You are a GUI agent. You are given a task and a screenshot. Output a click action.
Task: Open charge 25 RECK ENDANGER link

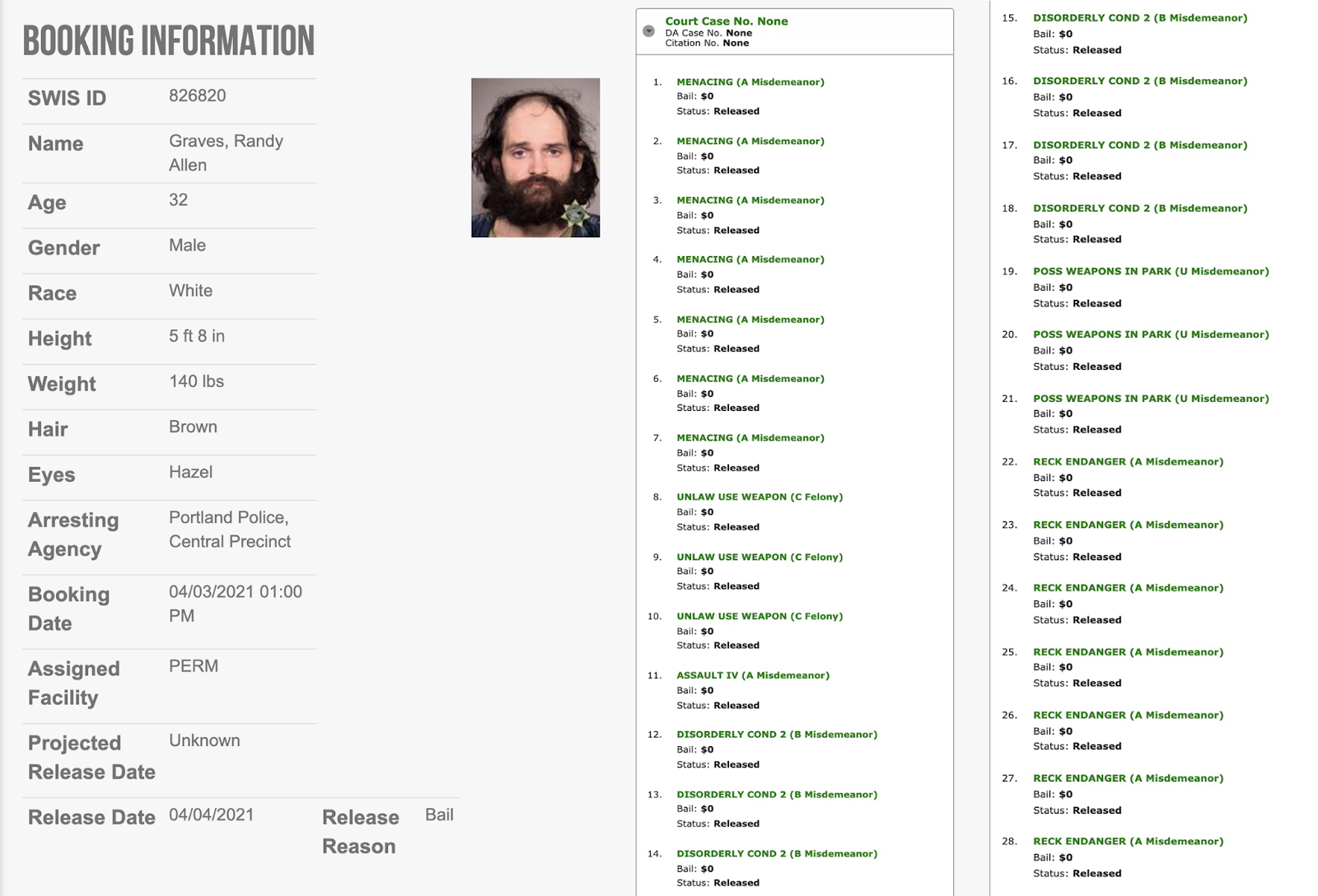point(1129,652)
